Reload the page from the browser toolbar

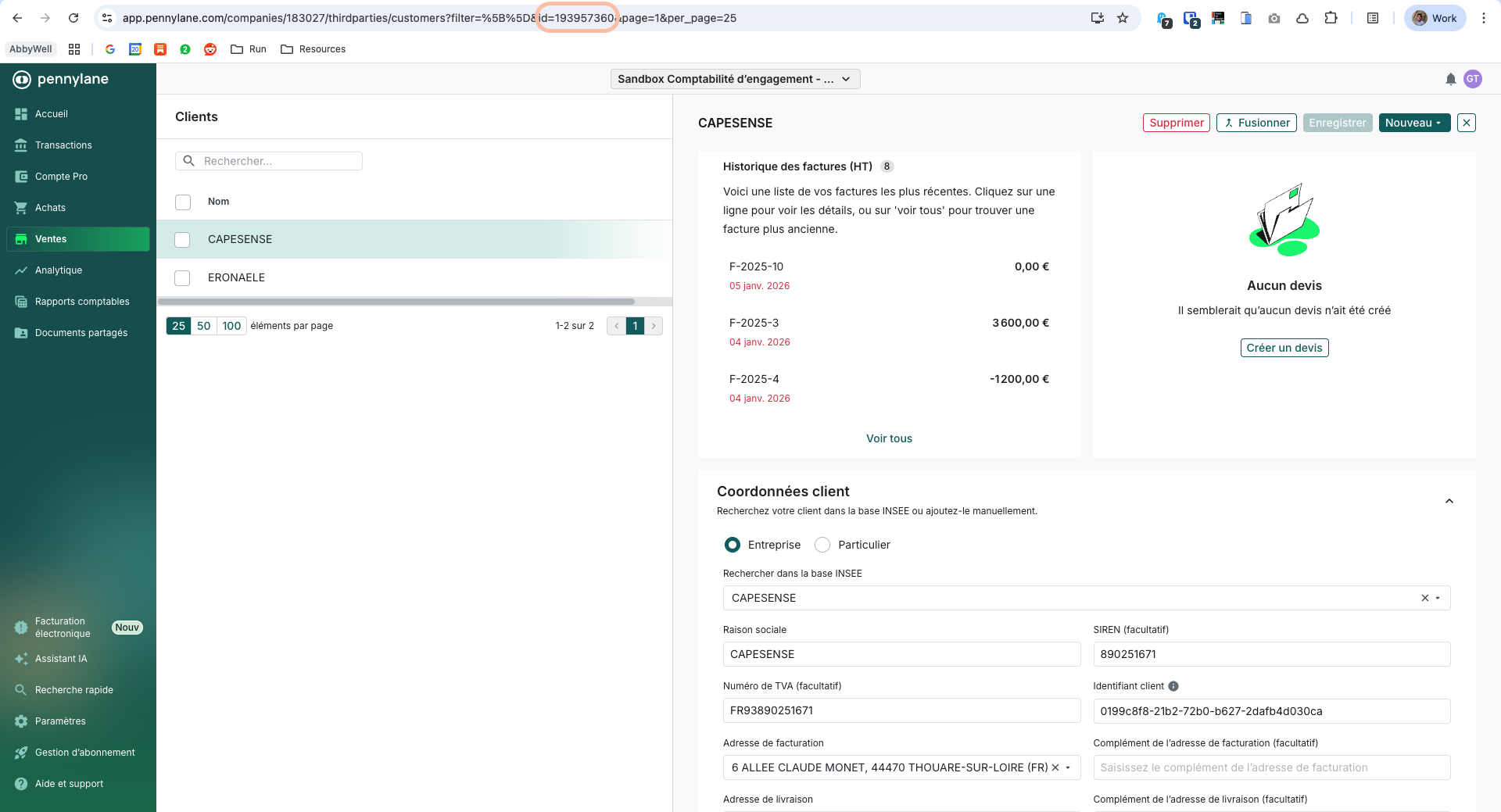coord(73,18)
